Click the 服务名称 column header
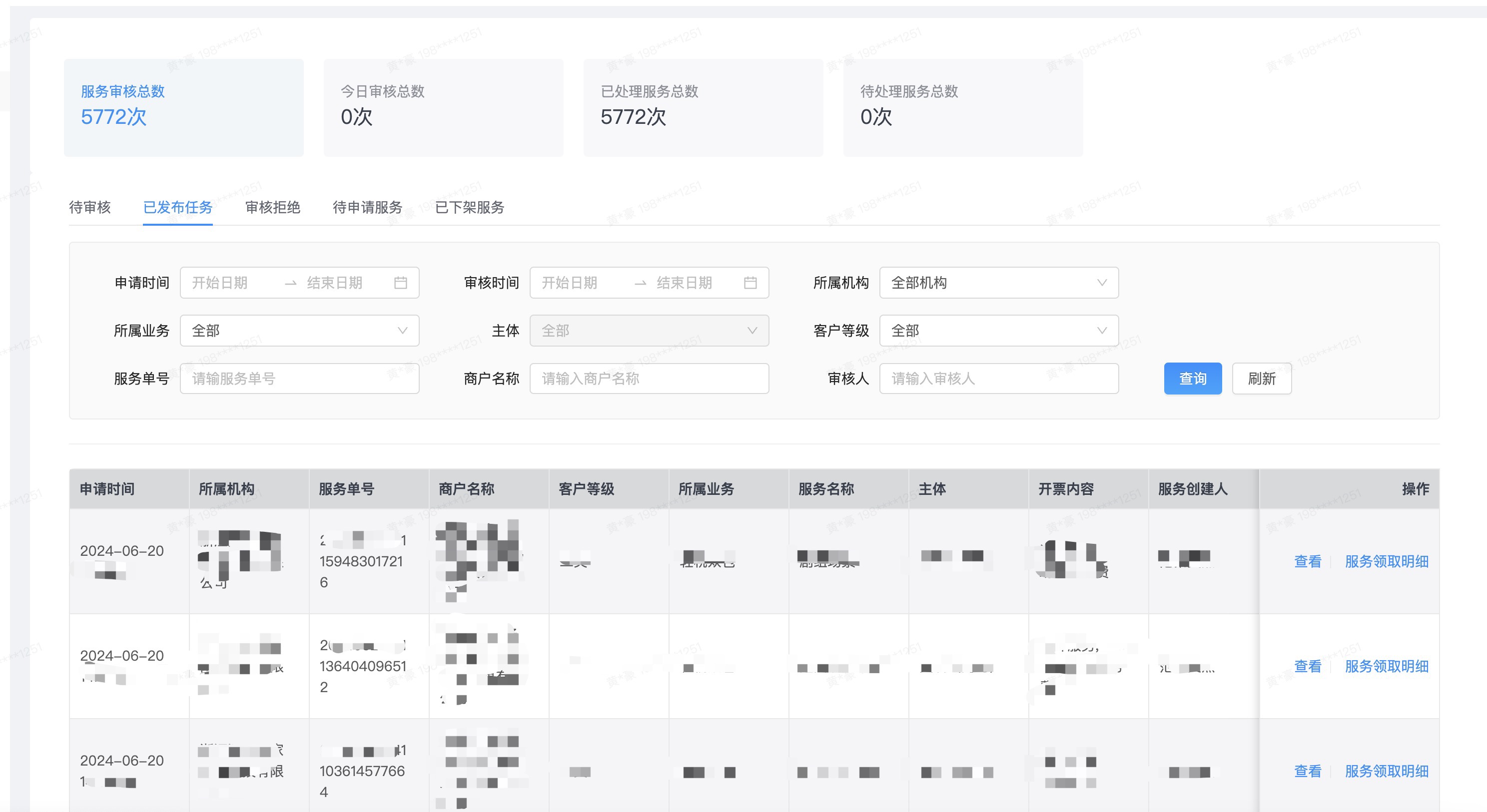The height and width of the screenshot is (812, 1487). [x=849, y=489]
